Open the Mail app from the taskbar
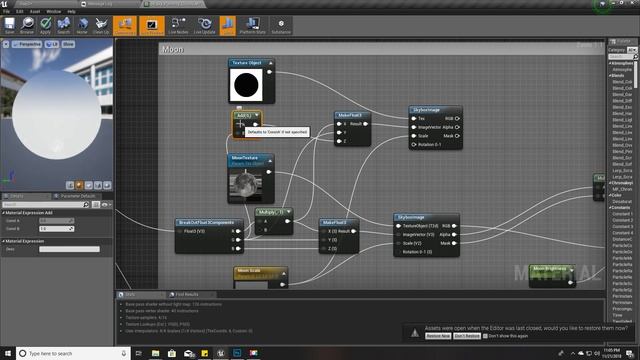 coord(189,353)
